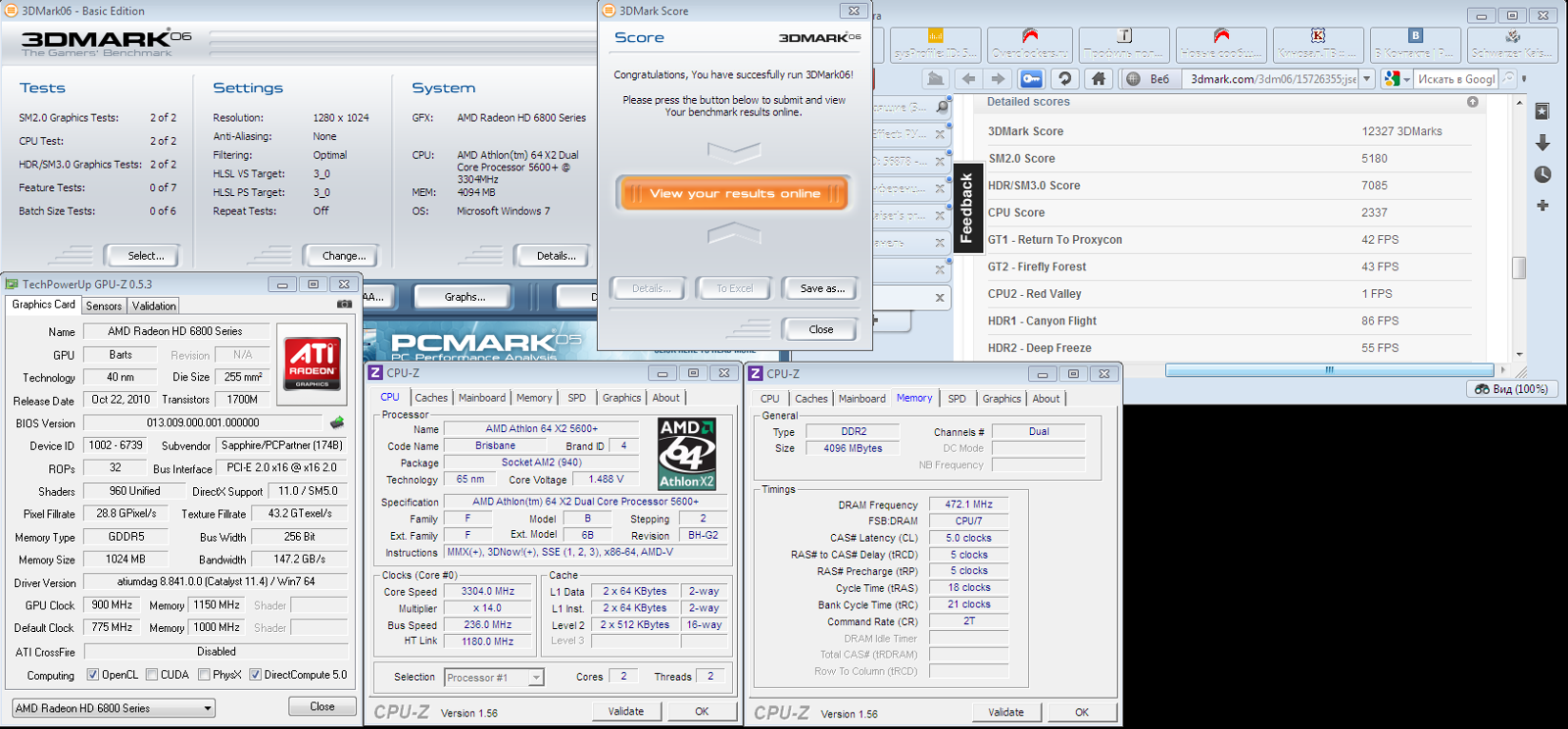This screenshot has height=729, width=1568.
Task: Switch to Caches tab in left CPU-Z
Action: (x=431, y=397)
